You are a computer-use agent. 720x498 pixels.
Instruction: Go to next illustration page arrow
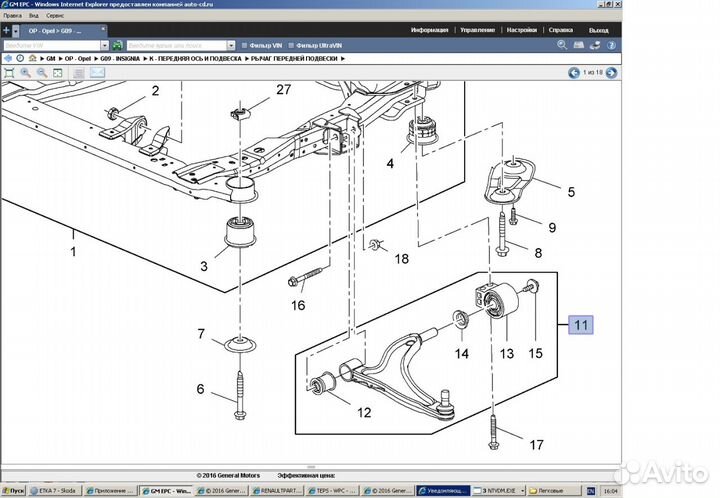tap(610, 72)
